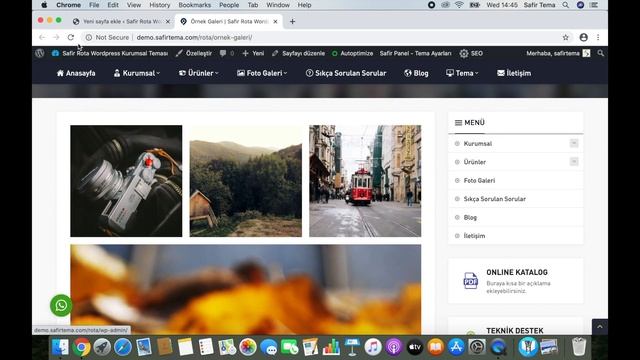Viewport: 640px width, 360px height.
Task: Click 'Merhaba, safirtema' account link
Action: [x=558, y=53]
